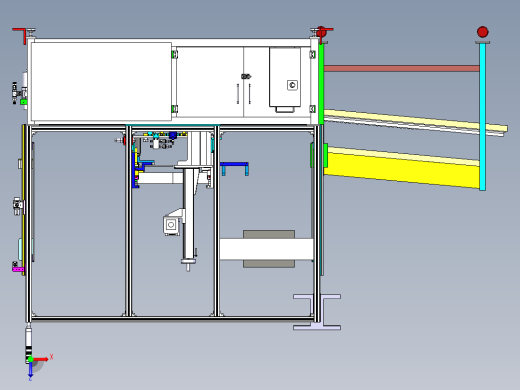Select the control box with the round logo

pos(285,77)
